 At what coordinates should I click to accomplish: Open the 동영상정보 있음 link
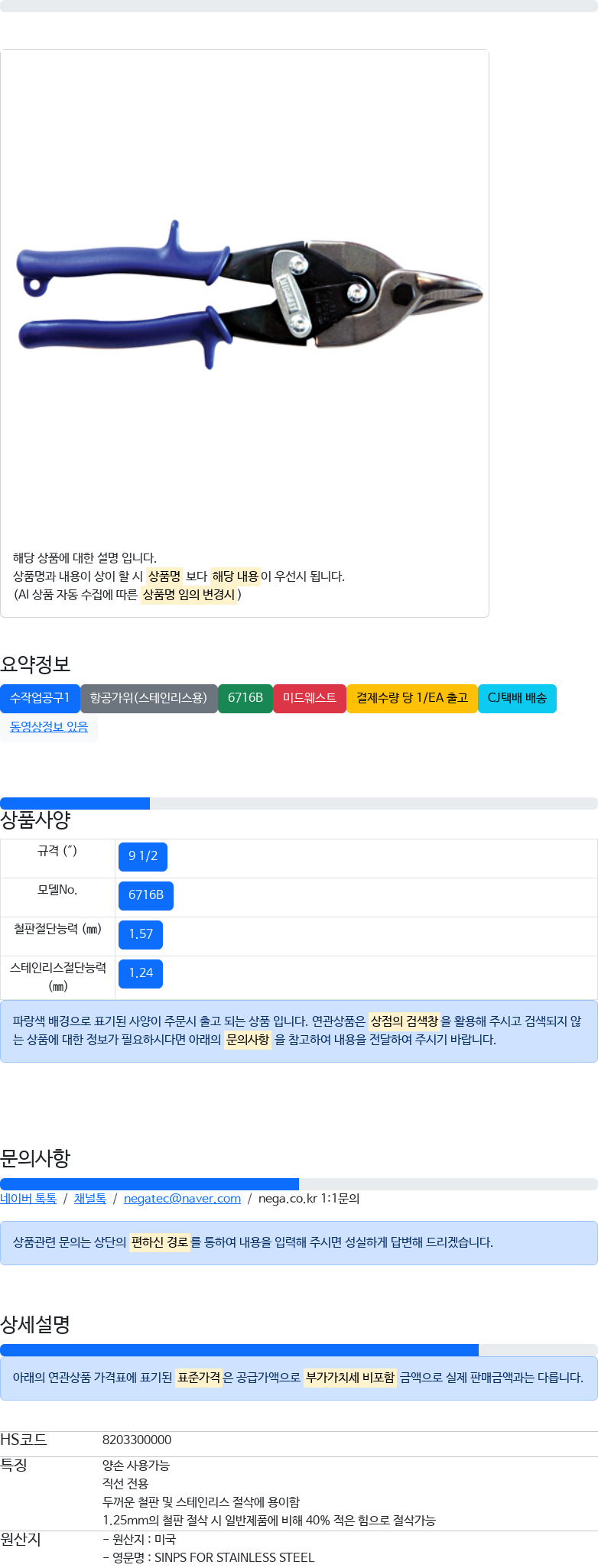[x=49, y=727]
